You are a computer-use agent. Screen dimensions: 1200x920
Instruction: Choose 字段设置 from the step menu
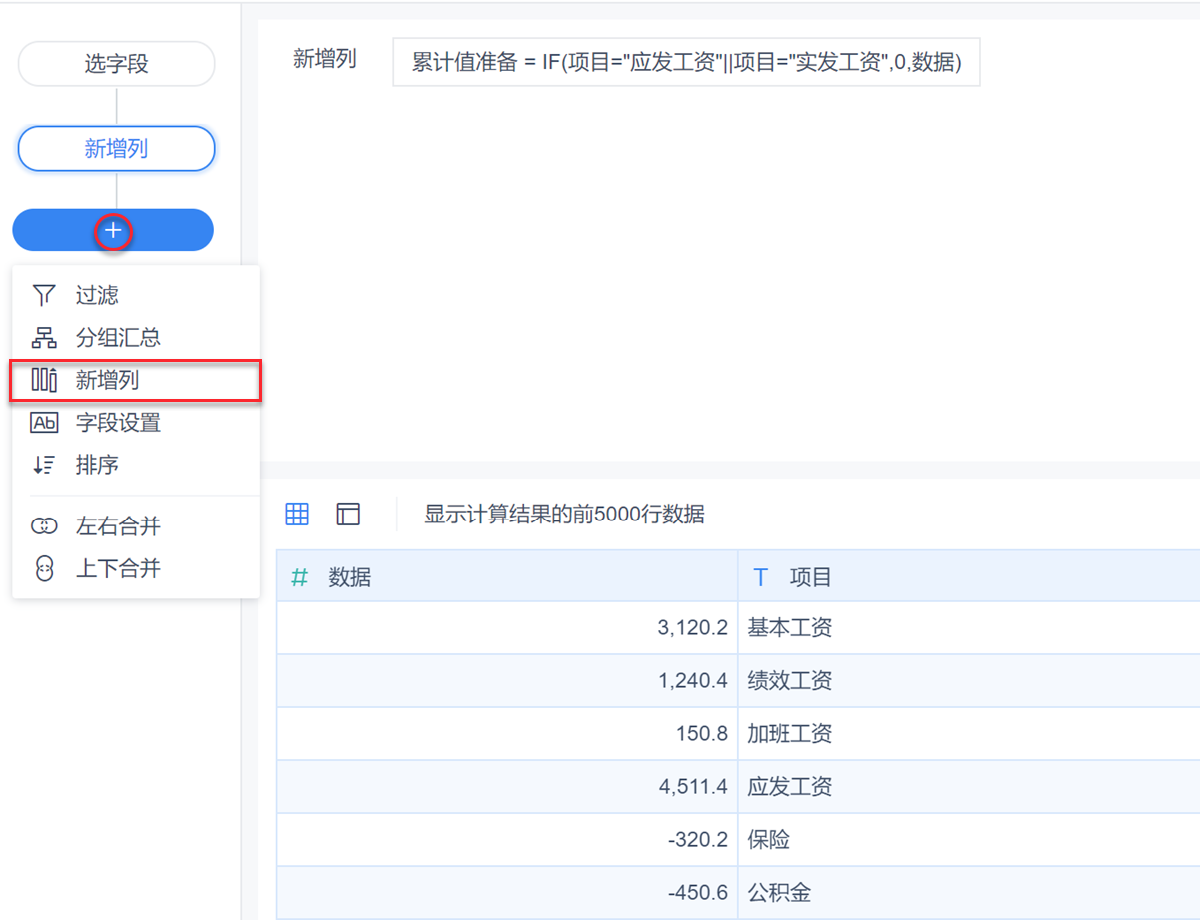click(x=136, y=423)
